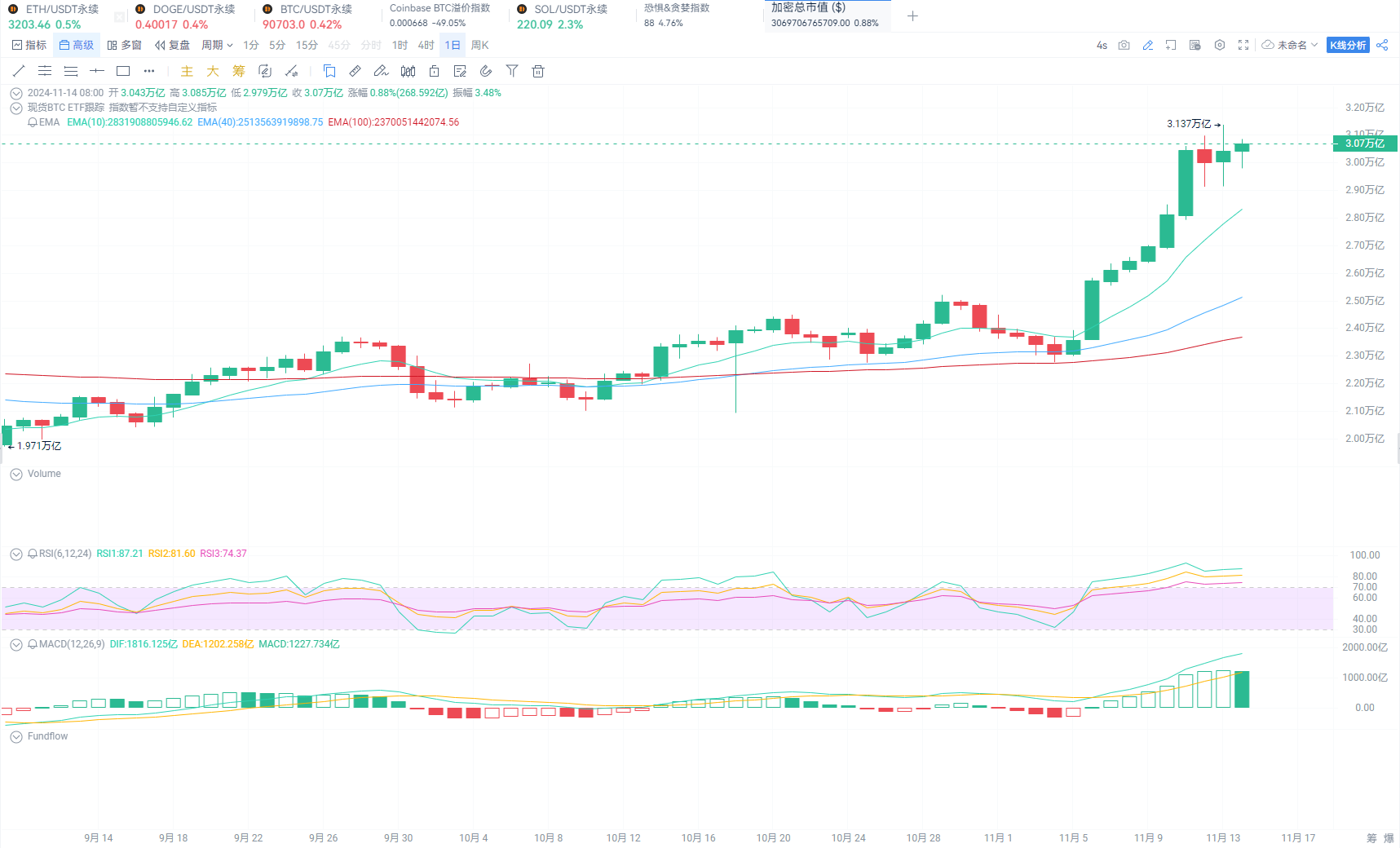1400x848 pixels.
Task: Select the 1日 timeframe
Action: (x=453, y=45)
